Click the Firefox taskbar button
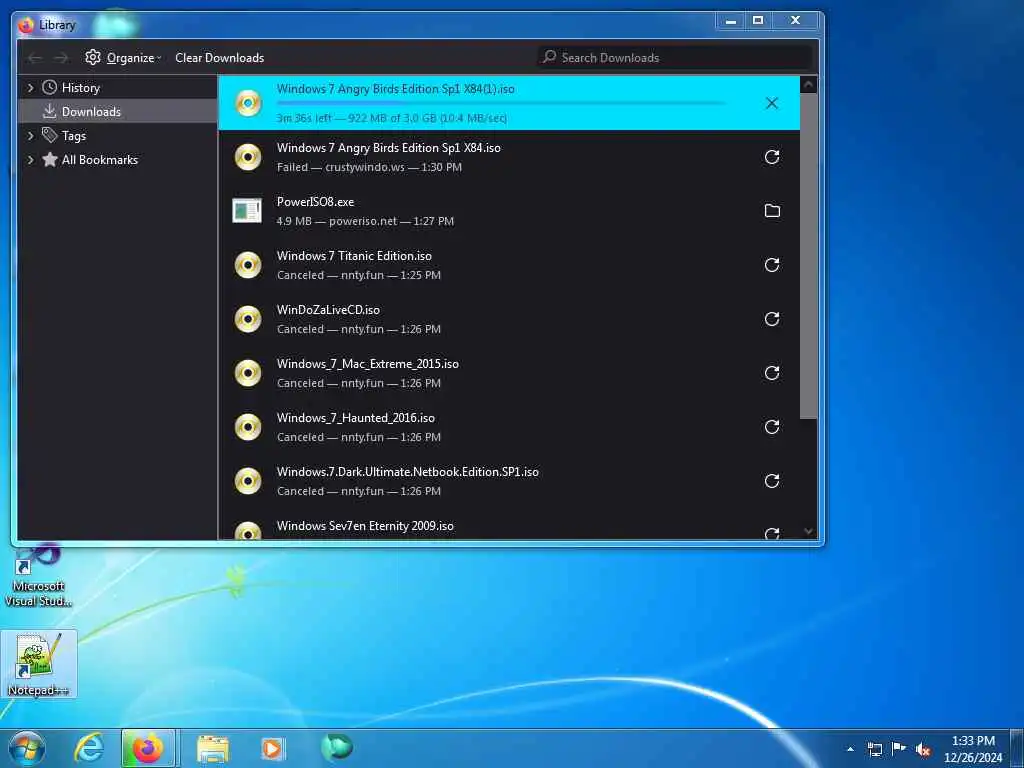1024x768 pixels. coord(148,748)
